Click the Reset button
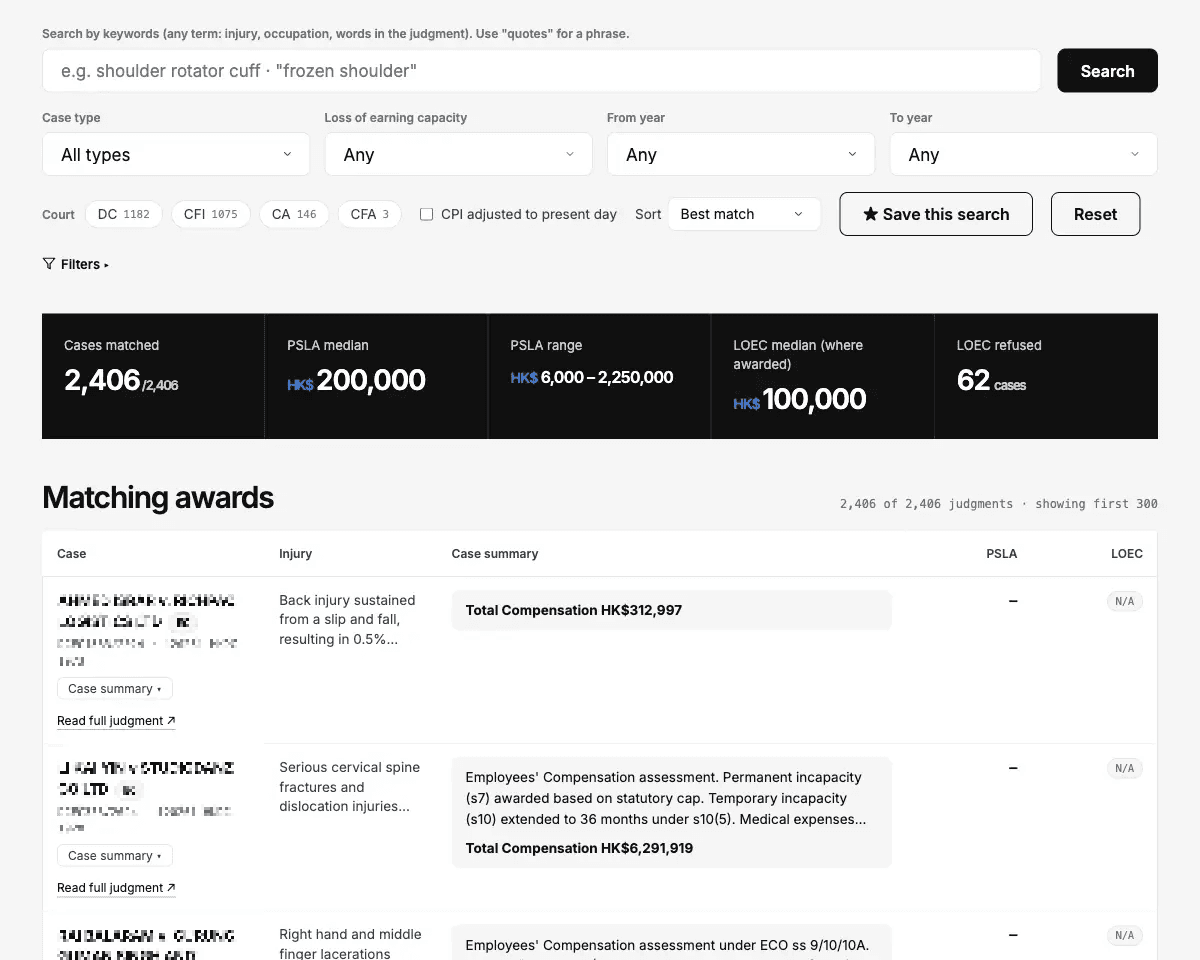This screenshot has width=1200, height=960. tap(1096, 214)
